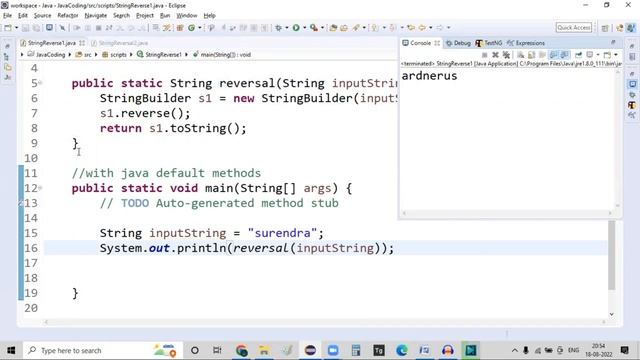Click the Console horizontal scrollbar
The width and height of the screenshot is (640, 360).
(x=507, y=213)
